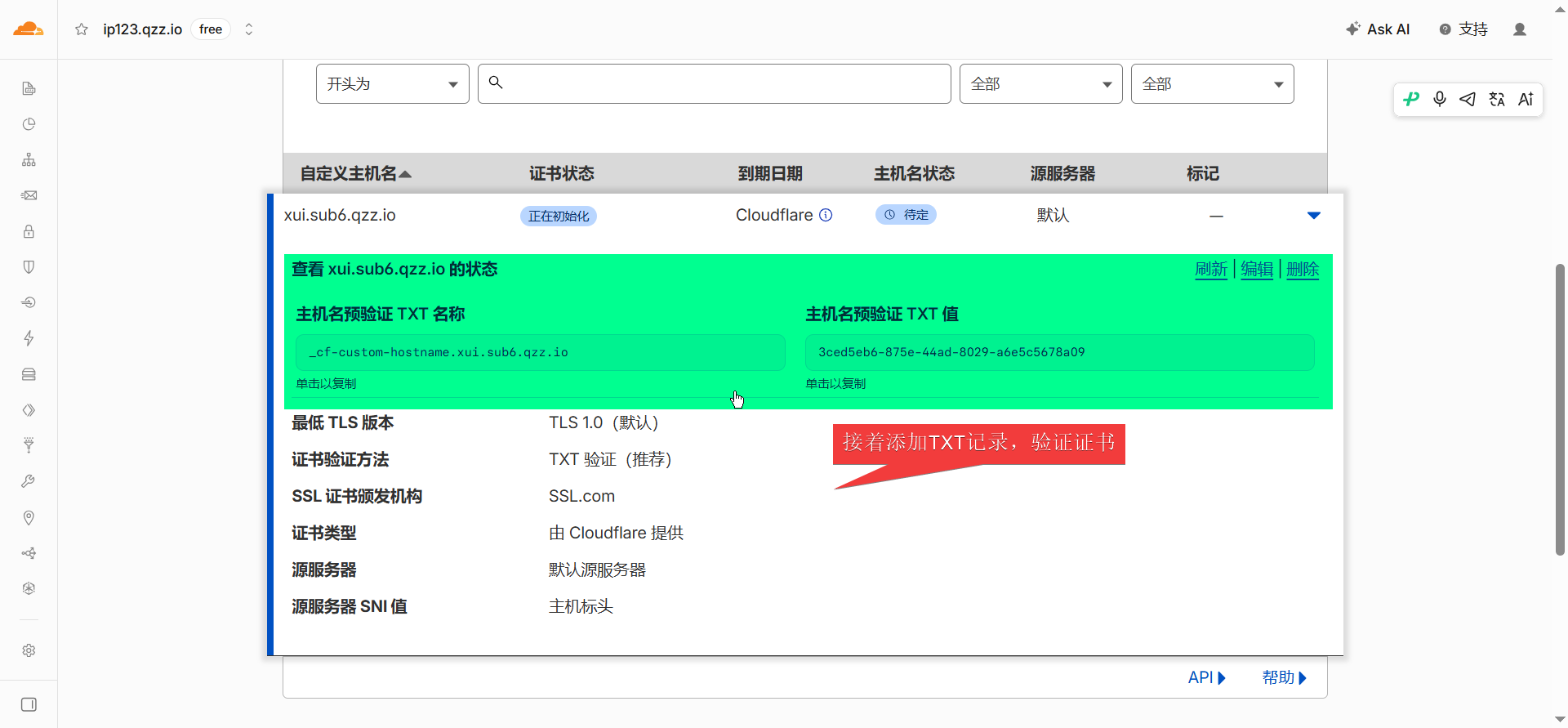Open the Network location pin icon
The width and height of the screenshot is (1568, 728).
click(29, 517)
